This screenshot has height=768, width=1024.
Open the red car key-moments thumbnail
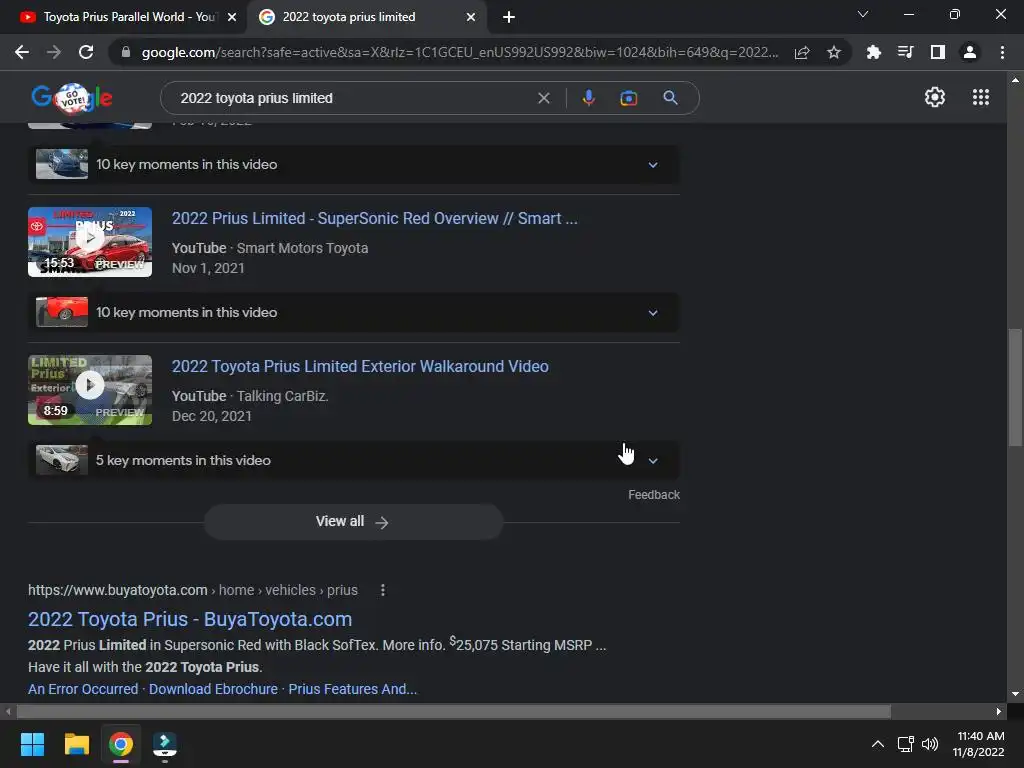62,312
